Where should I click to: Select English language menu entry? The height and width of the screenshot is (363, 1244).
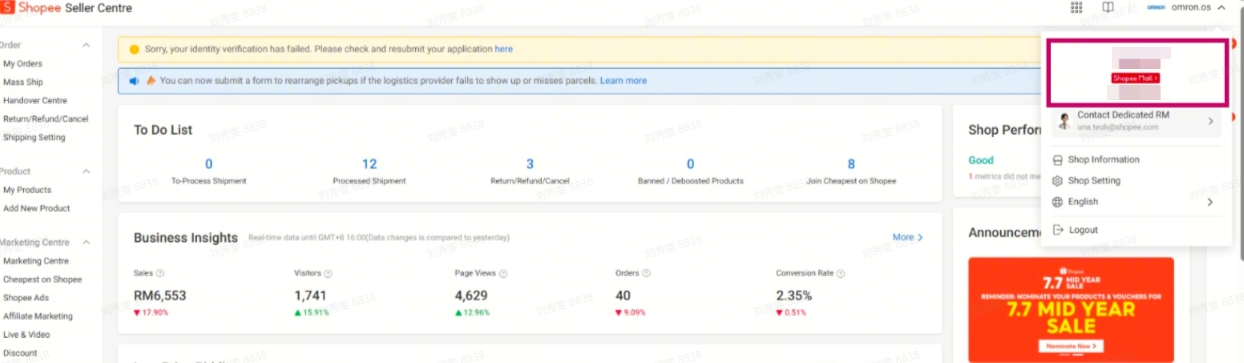pos(1136,202)
